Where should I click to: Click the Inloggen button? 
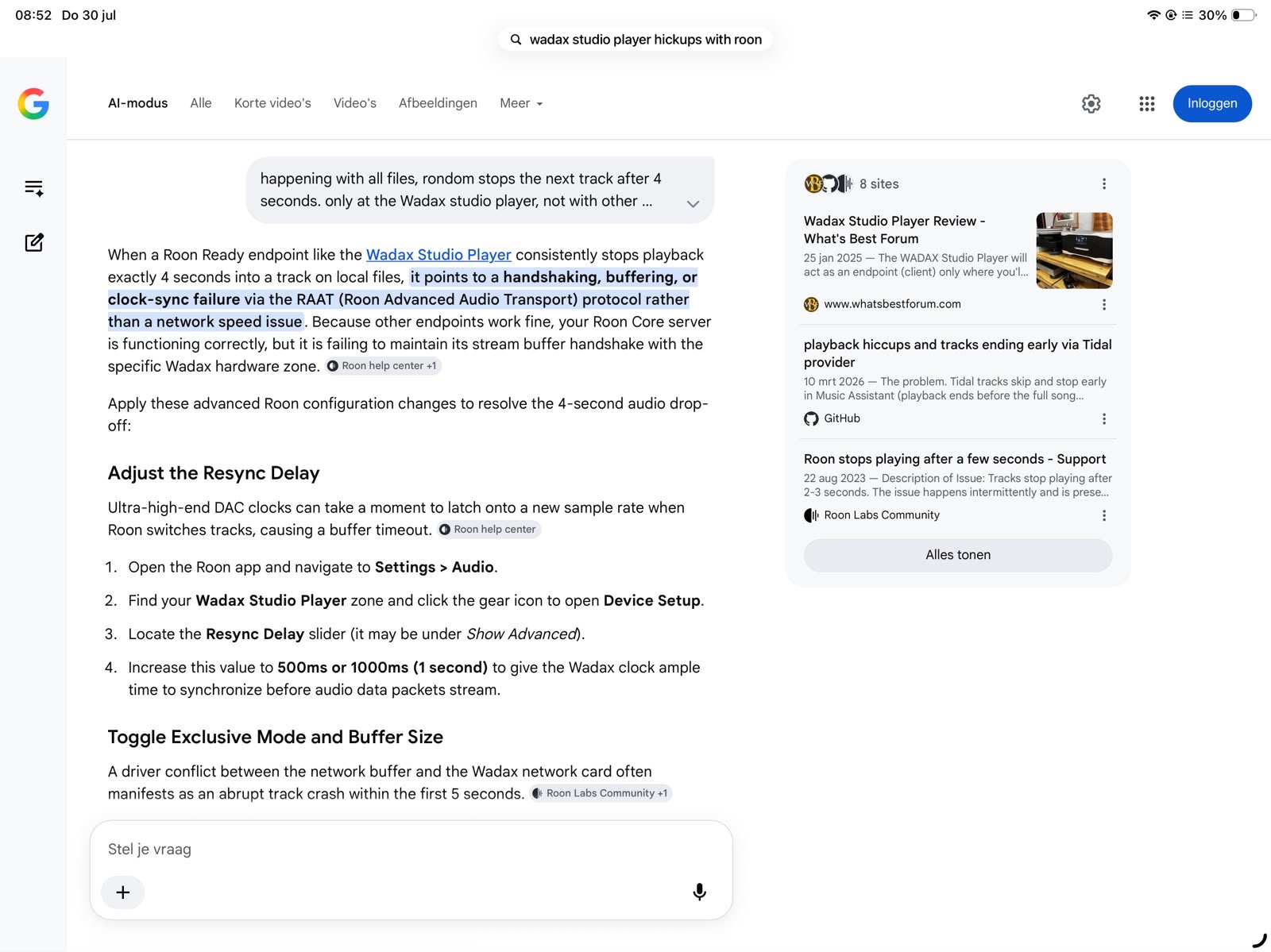(x=1212, y=103)
